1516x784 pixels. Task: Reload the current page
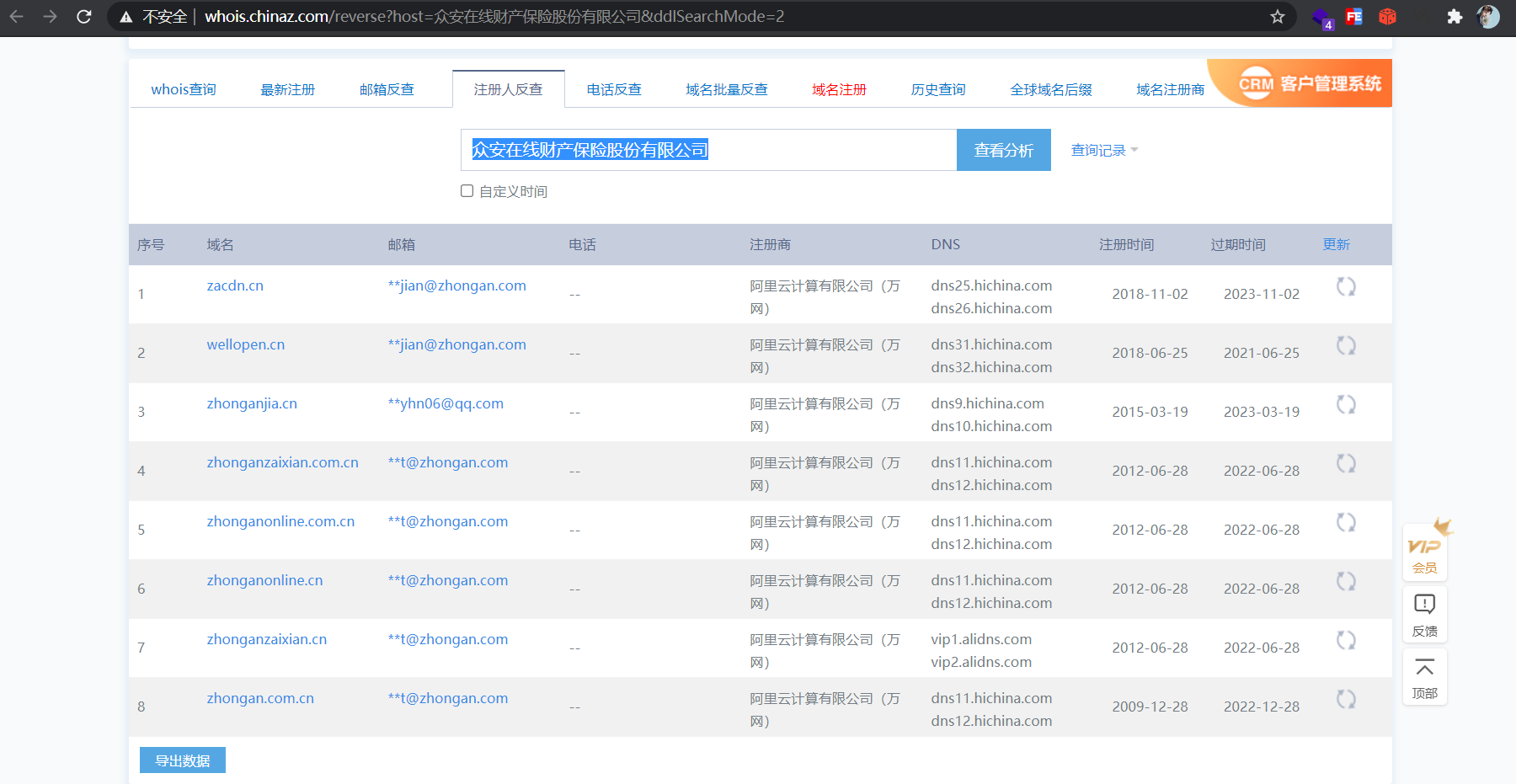[84, 17]
